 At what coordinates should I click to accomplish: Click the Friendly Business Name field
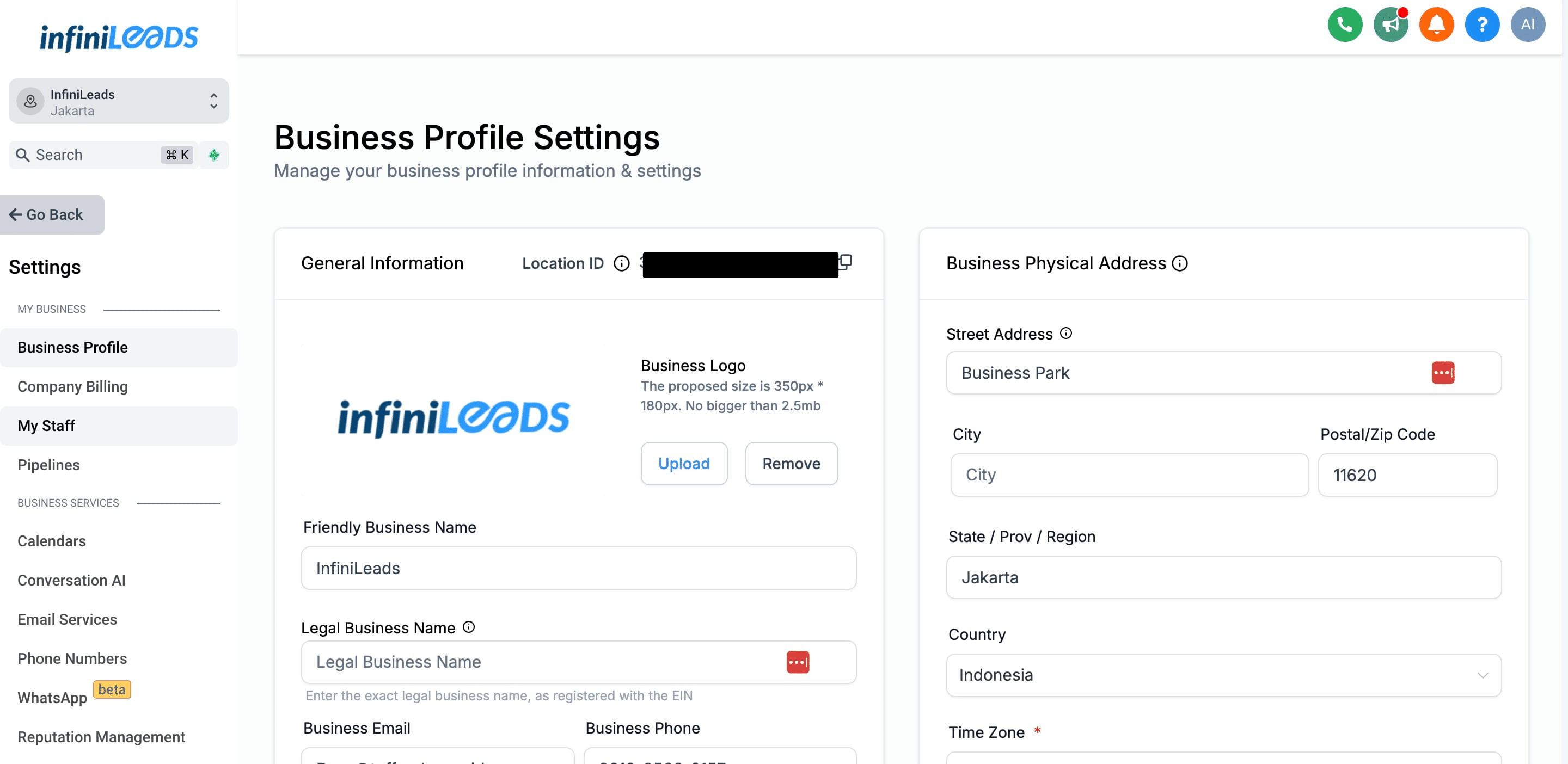(578, 568)
